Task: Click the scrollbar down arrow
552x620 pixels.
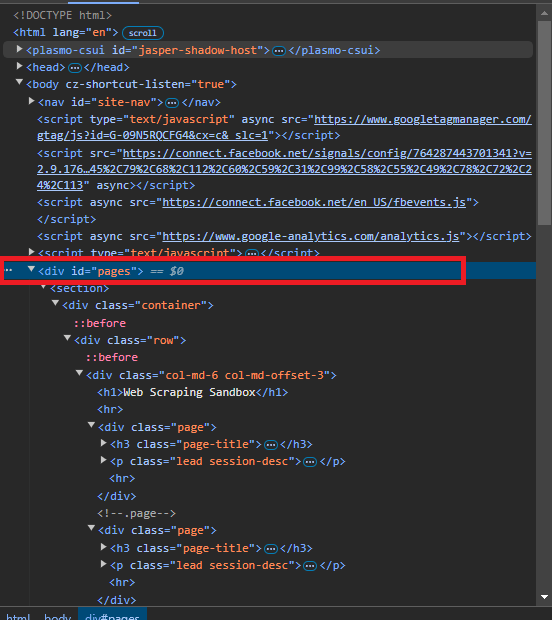Action: (544, 597)
